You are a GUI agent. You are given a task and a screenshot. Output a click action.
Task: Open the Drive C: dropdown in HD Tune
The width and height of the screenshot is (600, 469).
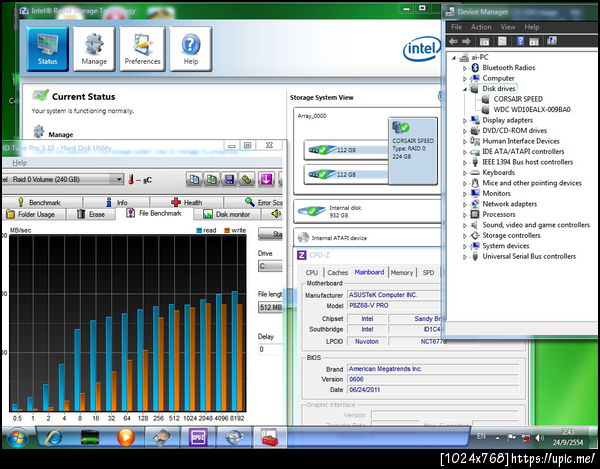[271, 266]
